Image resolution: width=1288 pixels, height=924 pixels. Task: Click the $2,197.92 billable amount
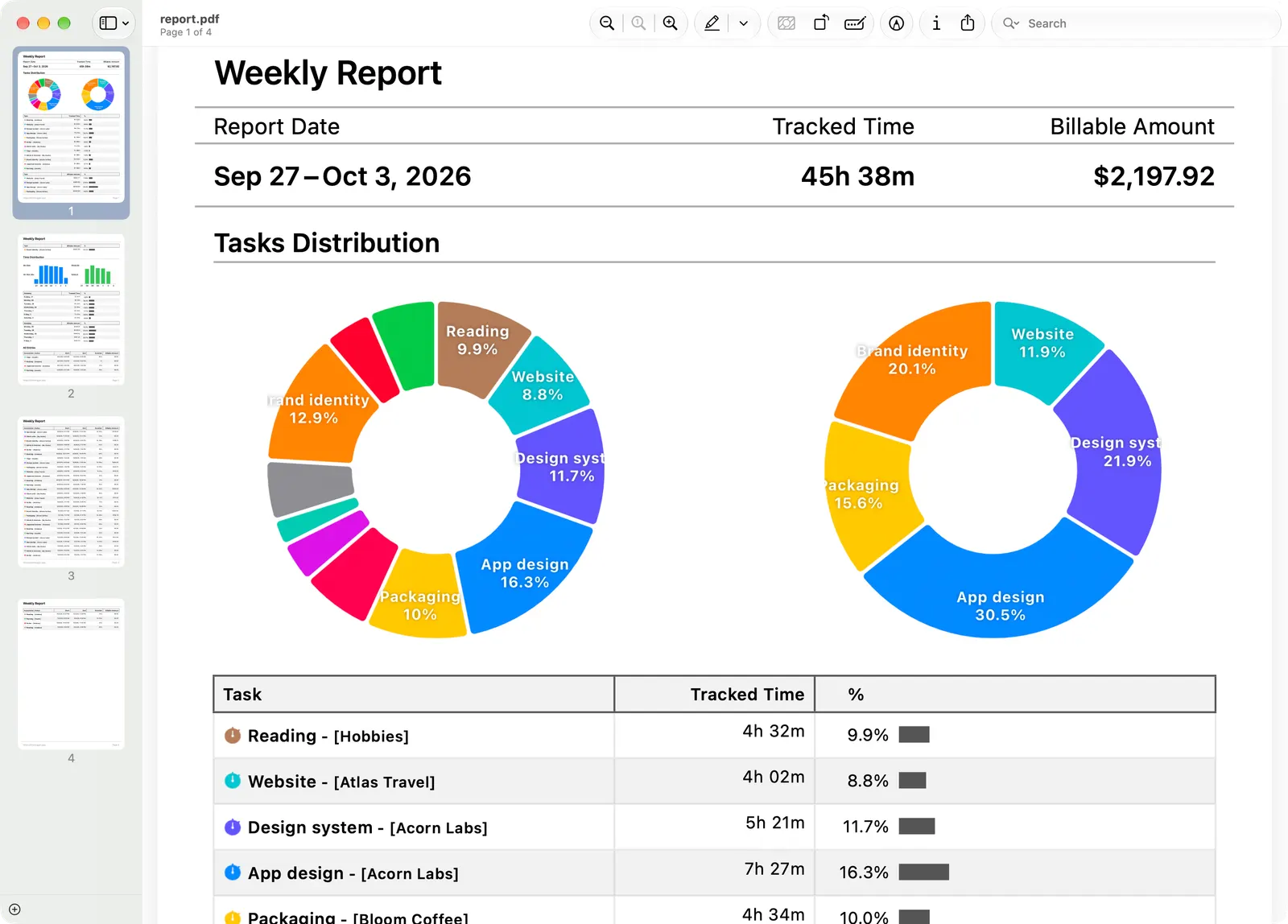tap(1154, 176)
